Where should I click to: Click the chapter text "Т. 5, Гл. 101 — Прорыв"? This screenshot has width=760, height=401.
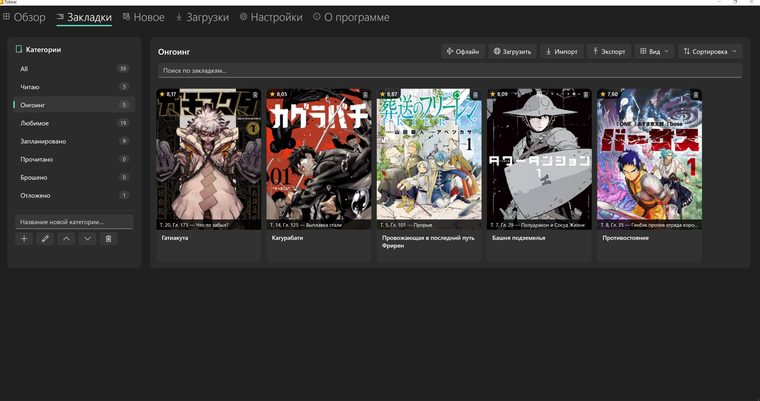406,225
